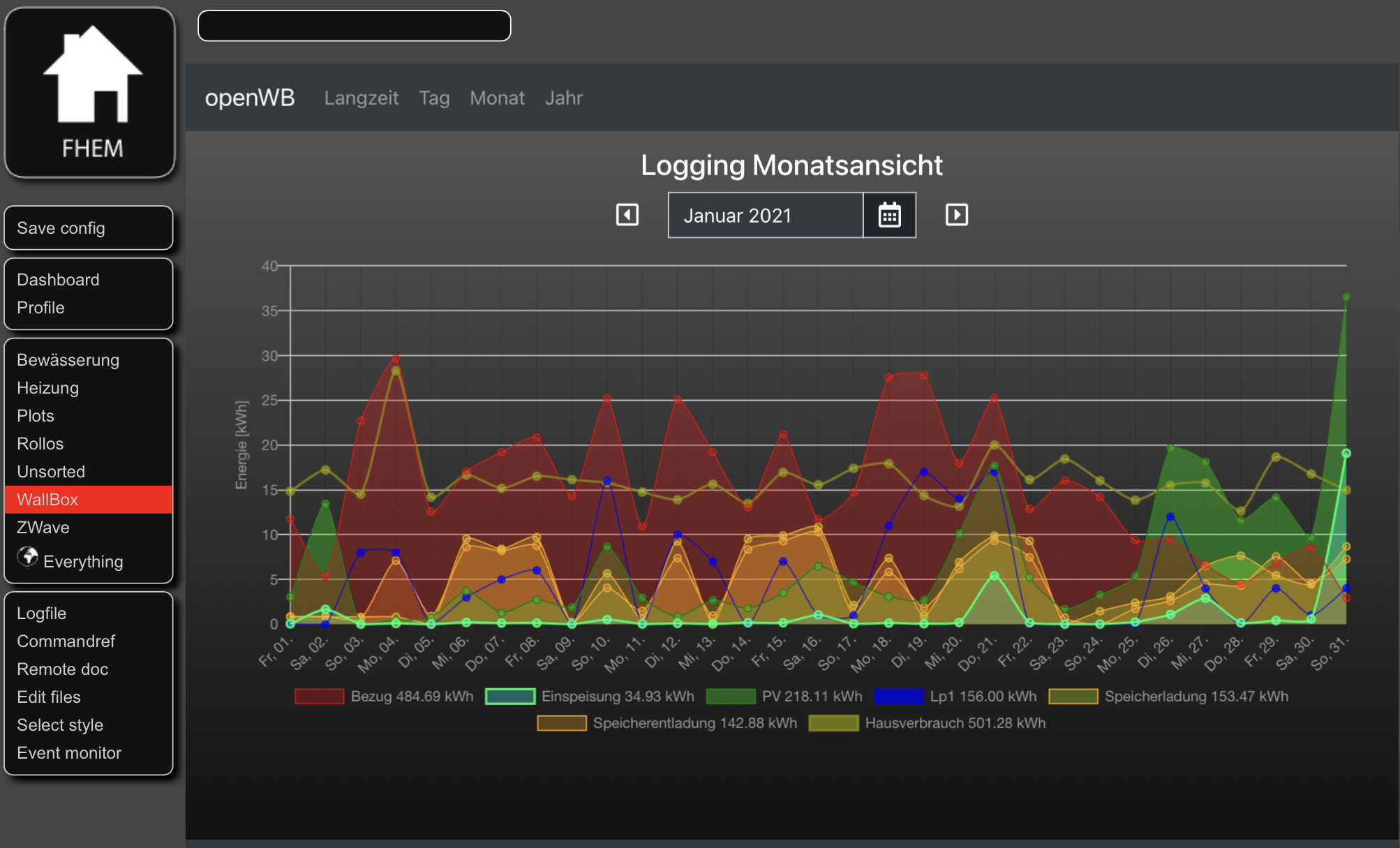This screenshot has width=1400, height=848.
Task: Open the calendar date picker icon
Action: click(889, 216)
